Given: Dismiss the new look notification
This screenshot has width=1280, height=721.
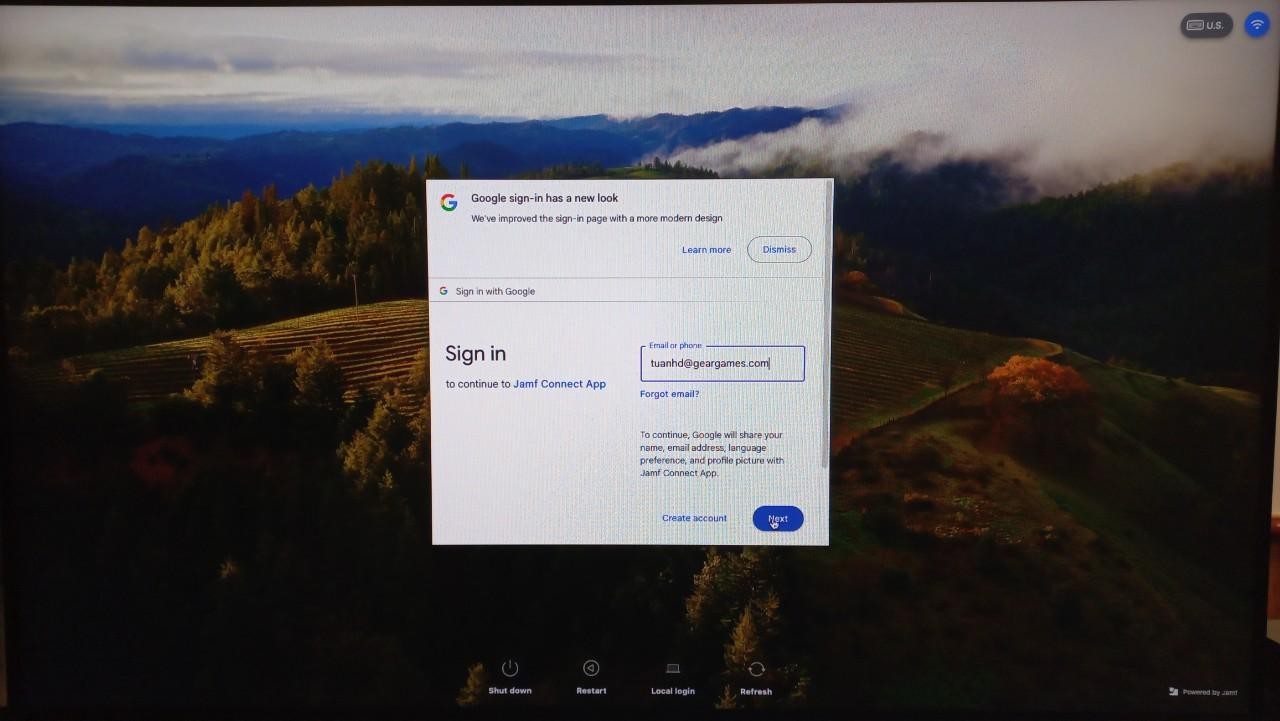Looking at the screenshot, I should 779,249.
